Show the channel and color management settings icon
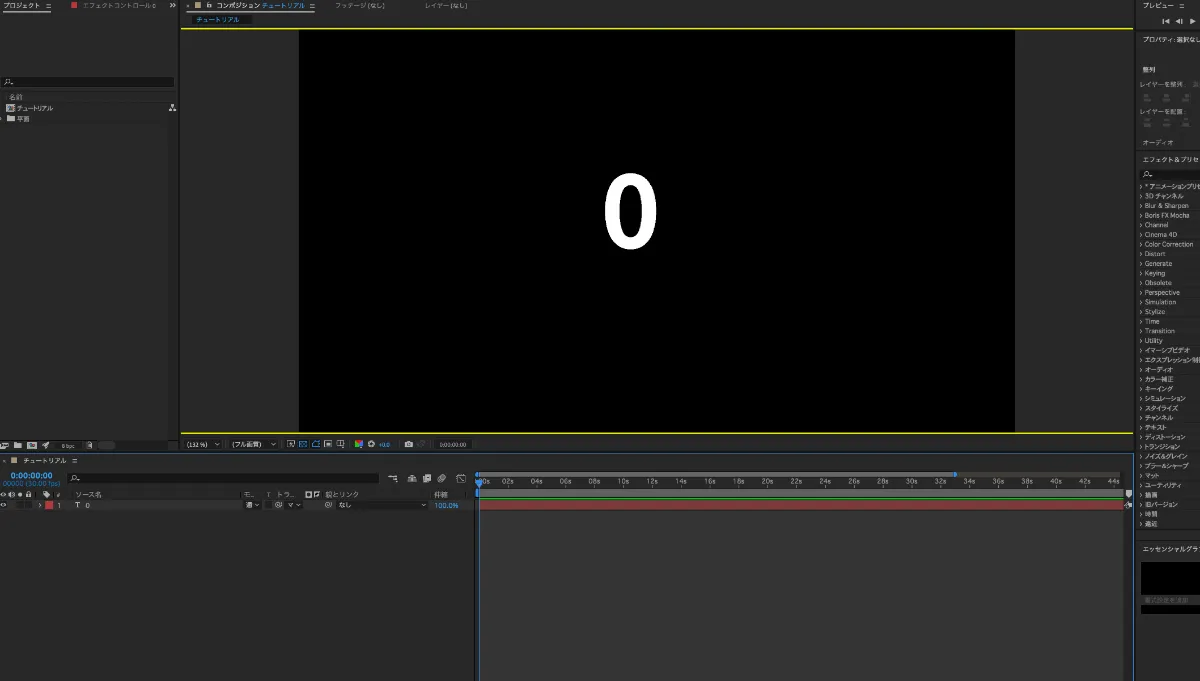The image size is (1200, 681). point(359,444)
